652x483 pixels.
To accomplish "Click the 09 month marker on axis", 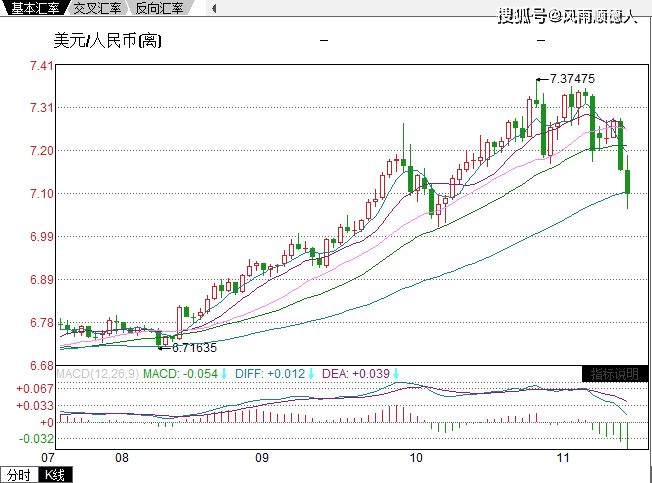I will 262,458.
